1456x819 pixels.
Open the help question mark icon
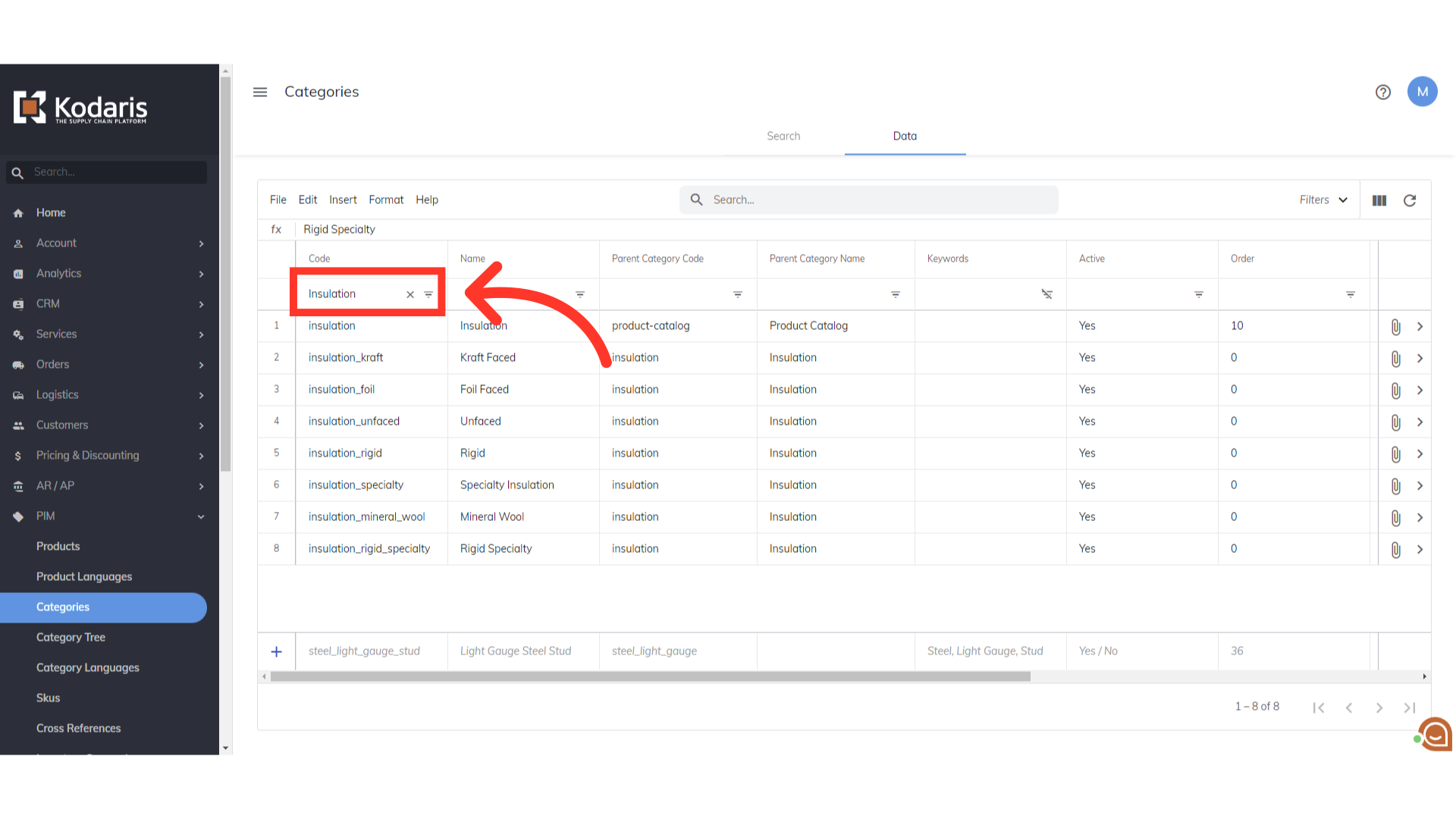[1382, 92]
